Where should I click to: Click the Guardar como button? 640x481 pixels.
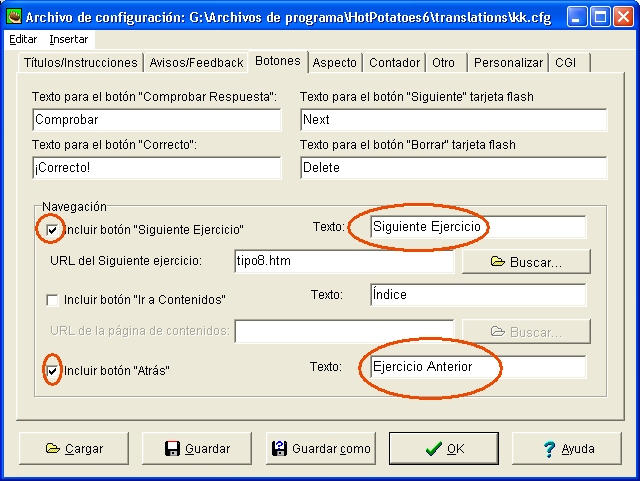point(319,449)
